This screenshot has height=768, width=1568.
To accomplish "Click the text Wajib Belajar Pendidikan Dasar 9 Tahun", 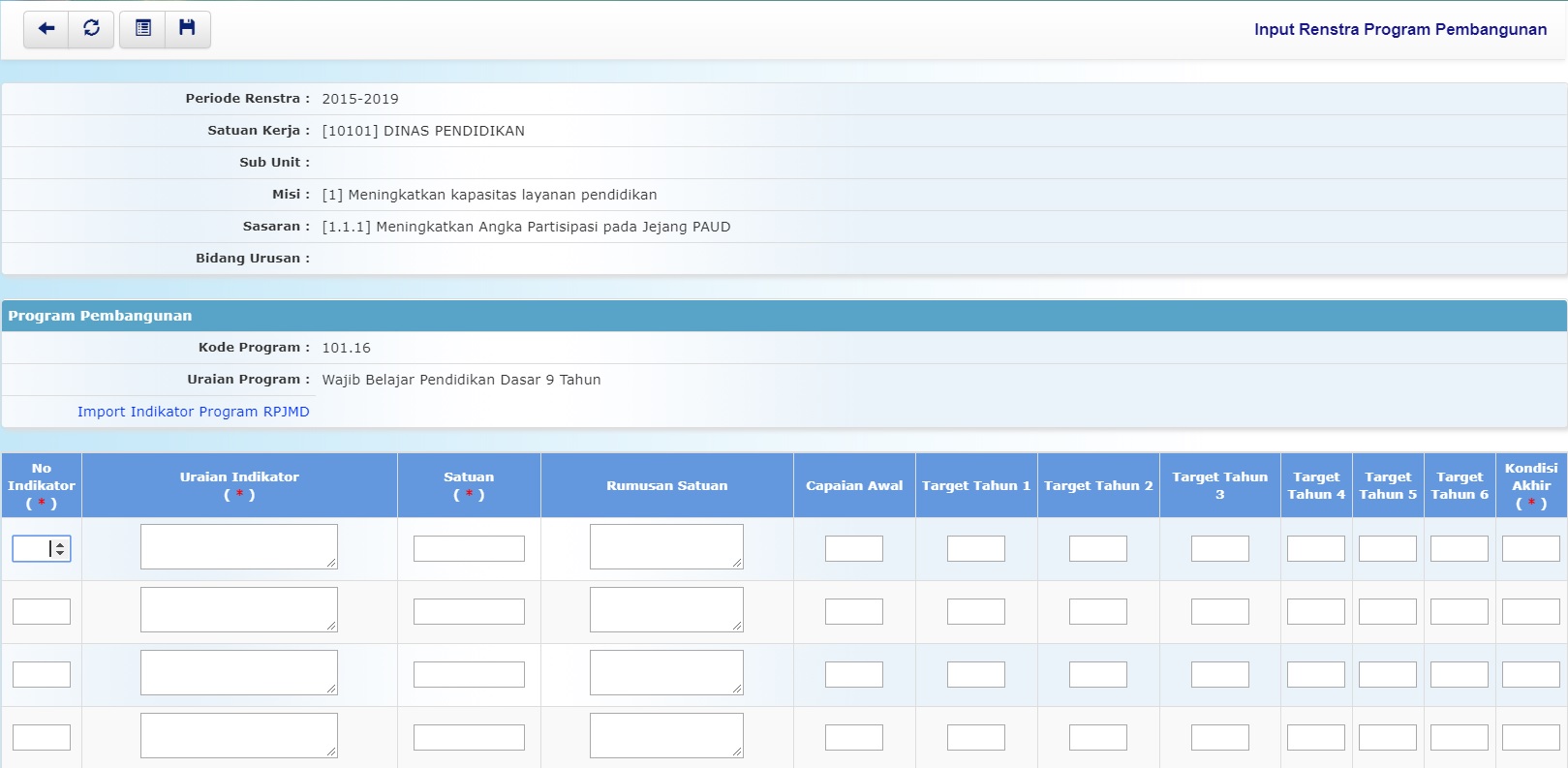I will pyautogui.click(x=461, y=380).
